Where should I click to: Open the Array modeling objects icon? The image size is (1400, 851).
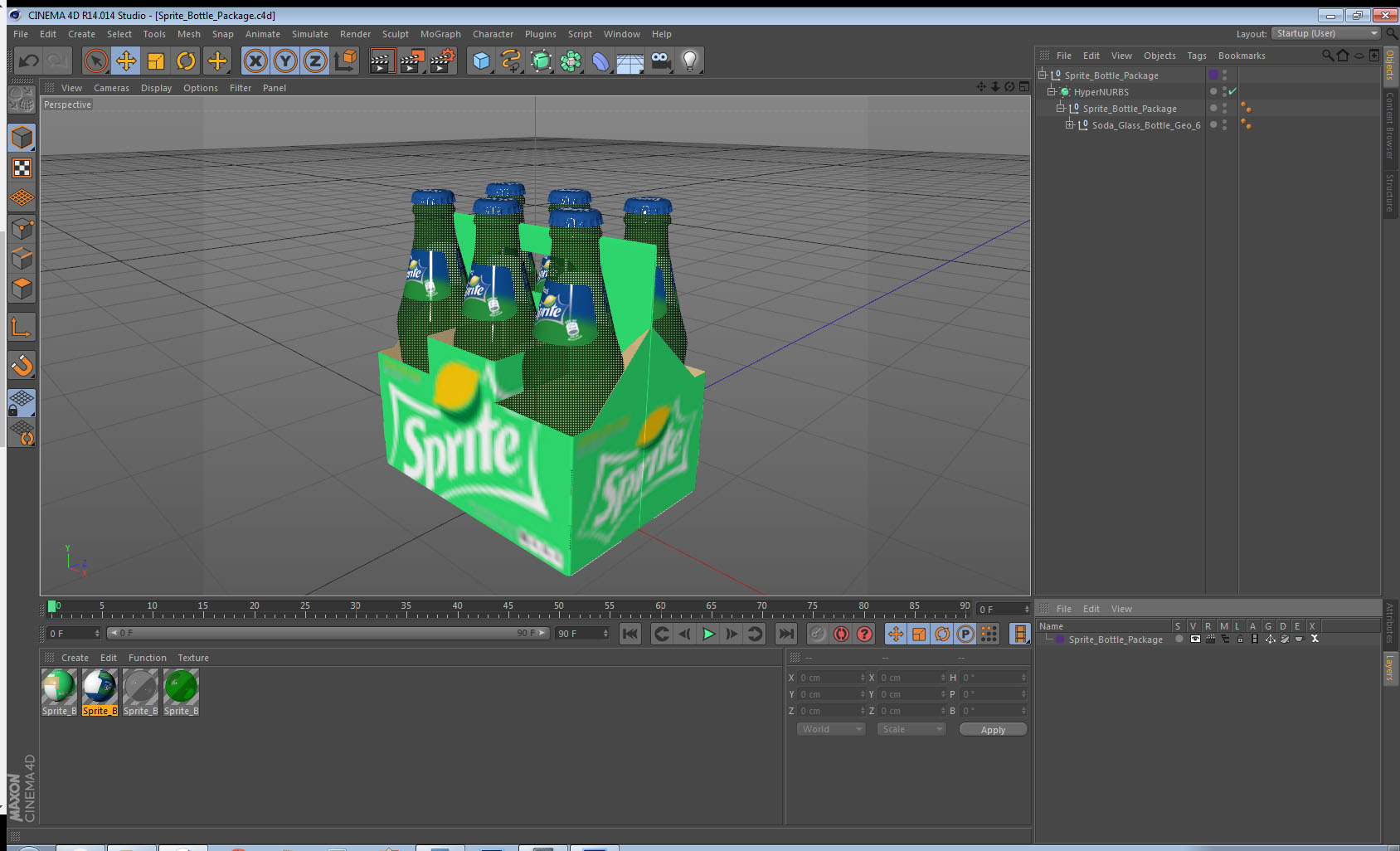coord(571,61)
